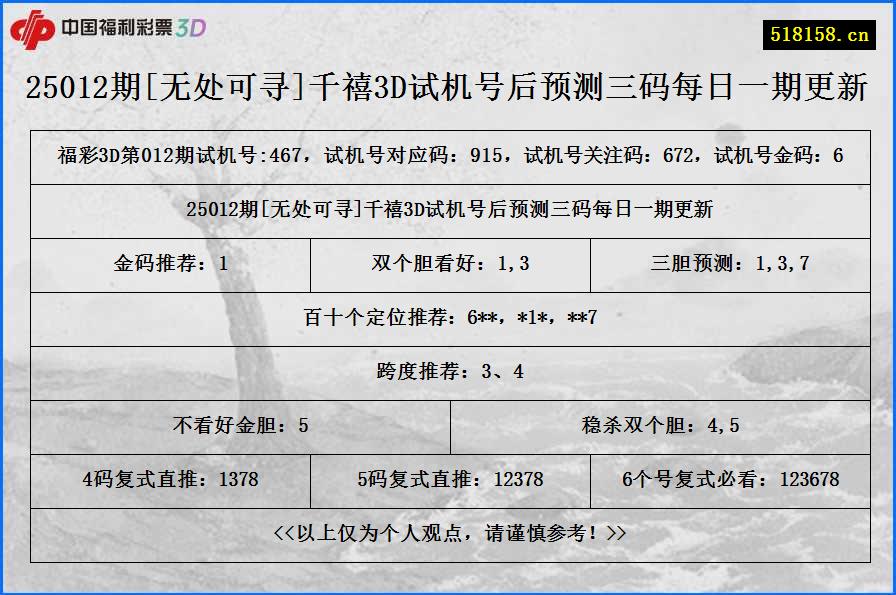Select the 25012期[无处可寻] table title row
Image resolution: width=896 pixels, height=595 pixels.
click(x=448, y=212)
